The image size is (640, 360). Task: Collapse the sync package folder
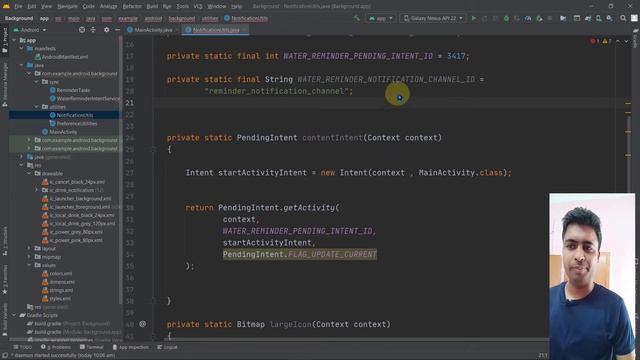coord(36,82)
